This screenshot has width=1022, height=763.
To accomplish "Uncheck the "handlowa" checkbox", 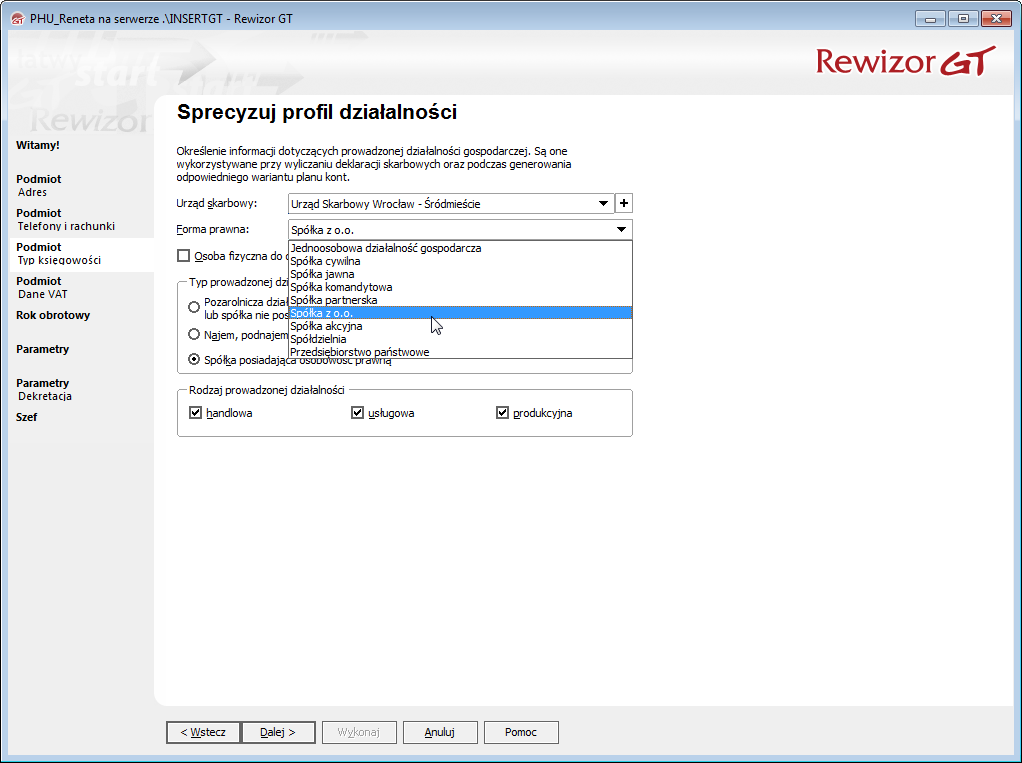I will [x=196, y=412].
